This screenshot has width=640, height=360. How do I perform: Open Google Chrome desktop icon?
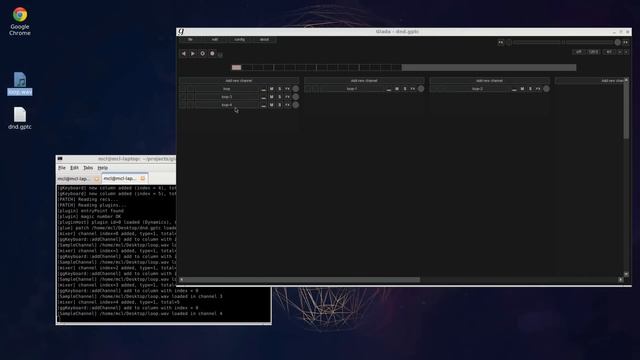point(20,21)
